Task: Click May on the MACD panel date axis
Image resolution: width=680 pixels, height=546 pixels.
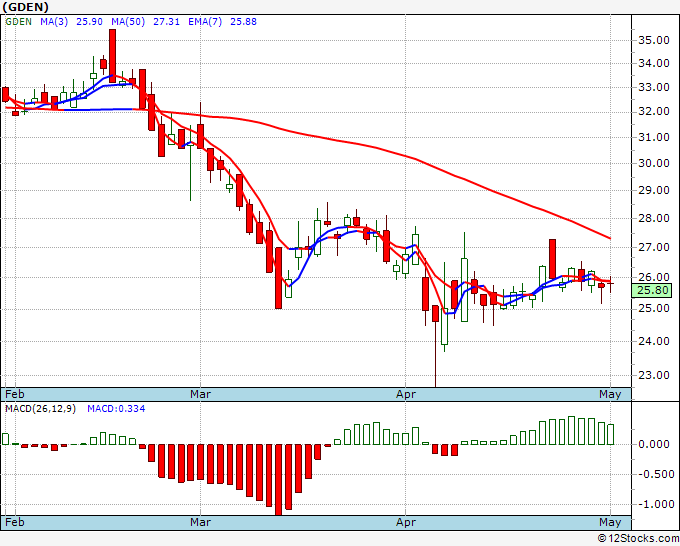Action: 610,522
